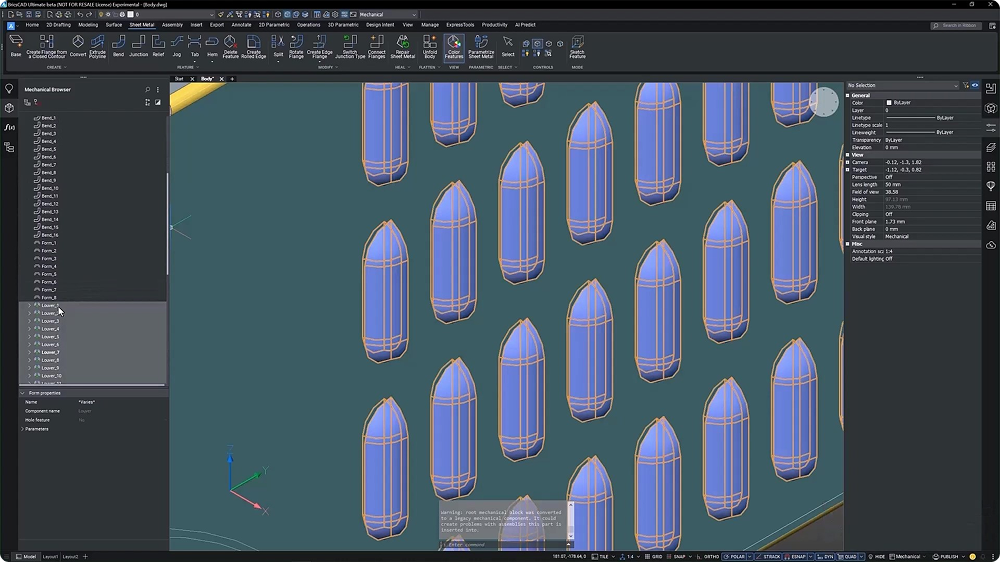
Task: Click the Extrude Polyline tool
Action: point(97,46)
